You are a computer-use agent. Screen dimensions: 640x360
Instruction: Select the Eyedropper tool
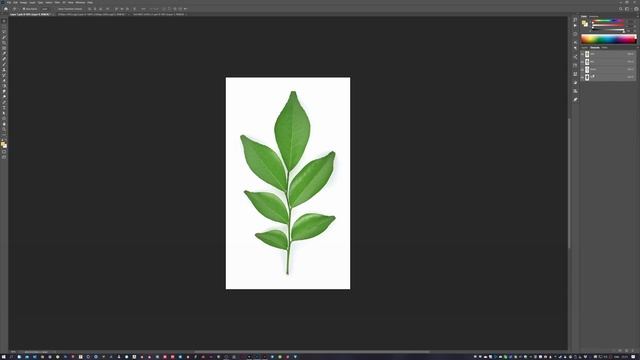tap(4, 53)
